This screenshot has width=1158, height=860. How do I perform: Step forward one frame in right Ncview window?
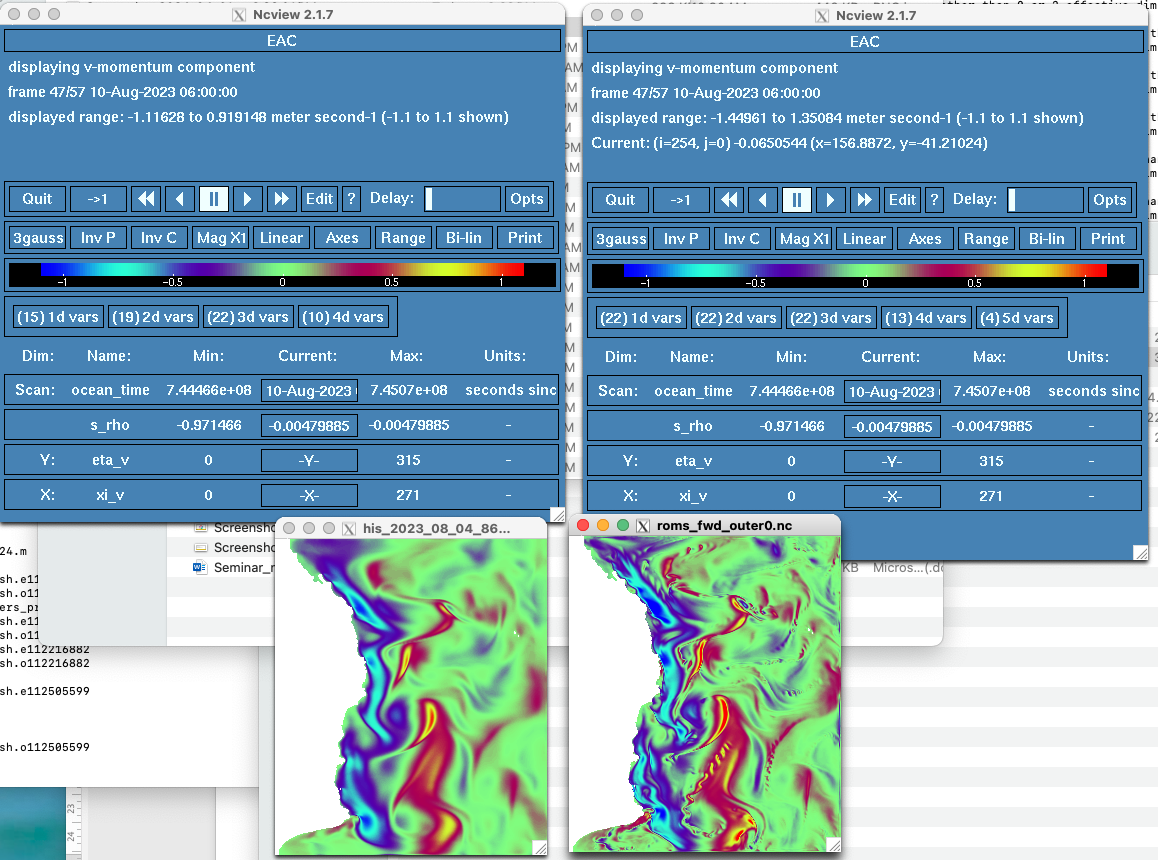pos(830,199)
